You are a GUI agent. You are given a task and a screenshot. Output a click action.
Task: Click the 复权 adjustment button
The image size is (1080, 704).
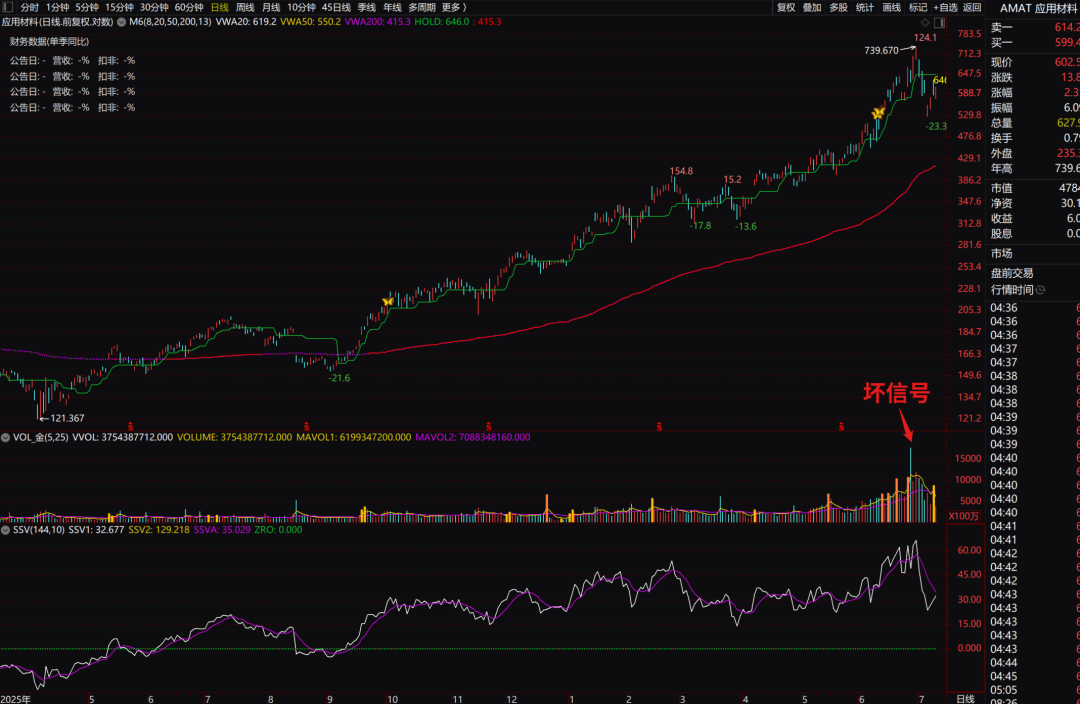point(786,8)
